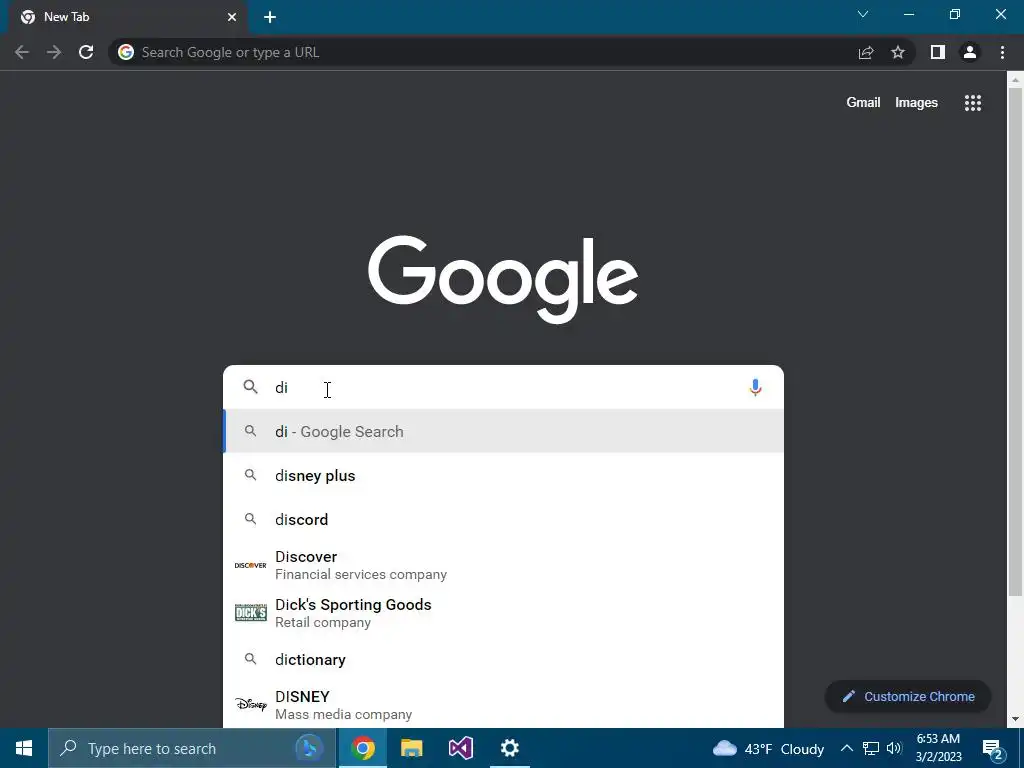Show hidden tray icons chevron

(846, 748)
